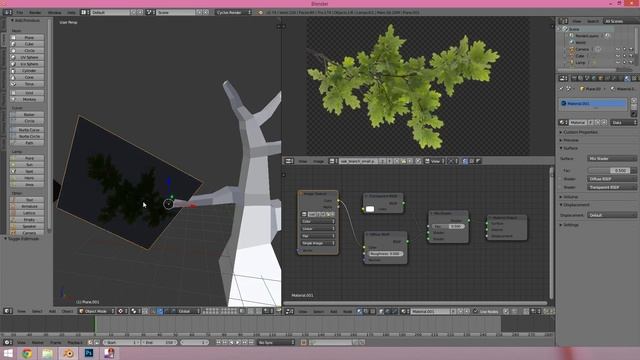This screenshot has height=360, width=640.
Task: Open the Transparent BSDF shader dropdown
Action: [612, 187]
